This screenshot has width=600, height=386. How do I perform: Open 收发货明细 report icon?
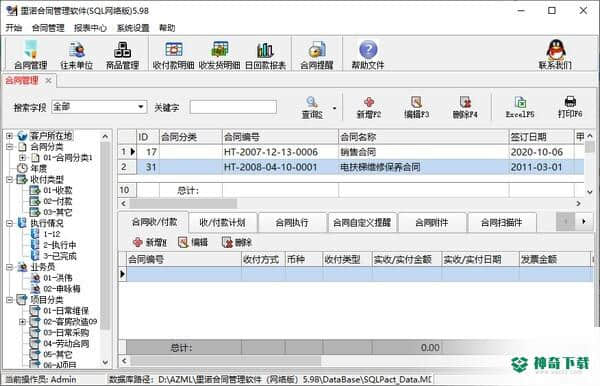click(x=219, y=55)
